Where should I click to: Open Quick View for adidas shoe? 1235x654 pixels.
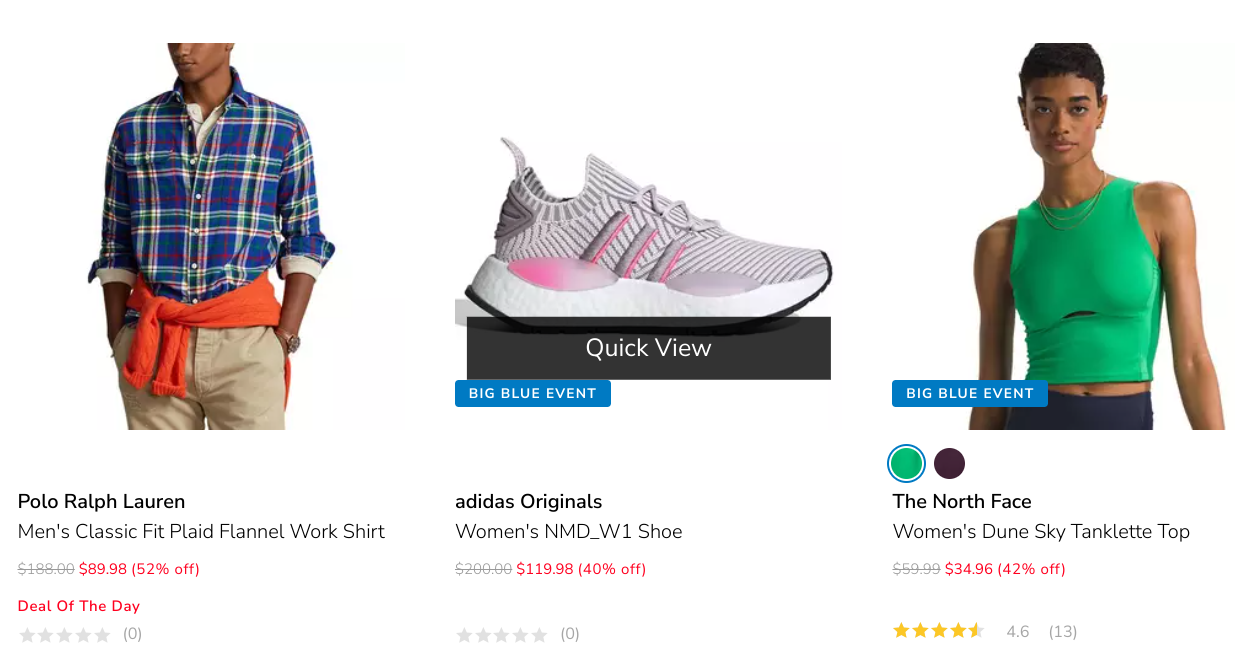point(648,348)
